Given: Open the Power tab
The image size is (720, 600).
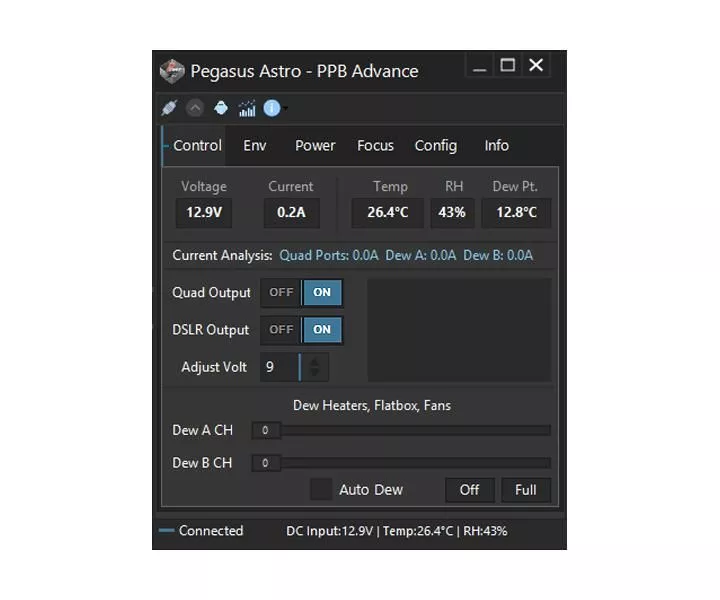Looking at the screenshot, I should click(315, 146).
